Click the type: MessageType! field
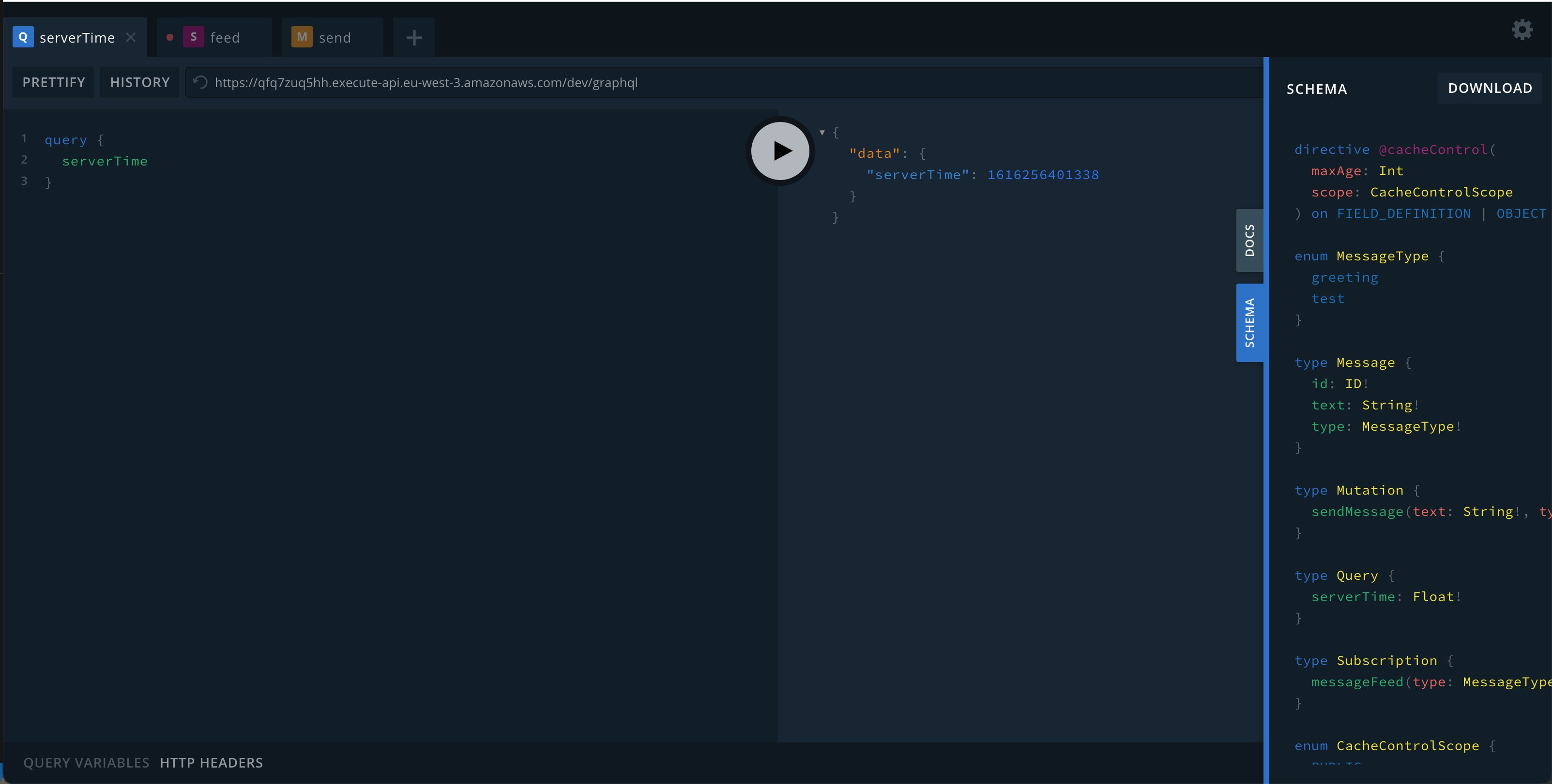 coord(1386,426)
